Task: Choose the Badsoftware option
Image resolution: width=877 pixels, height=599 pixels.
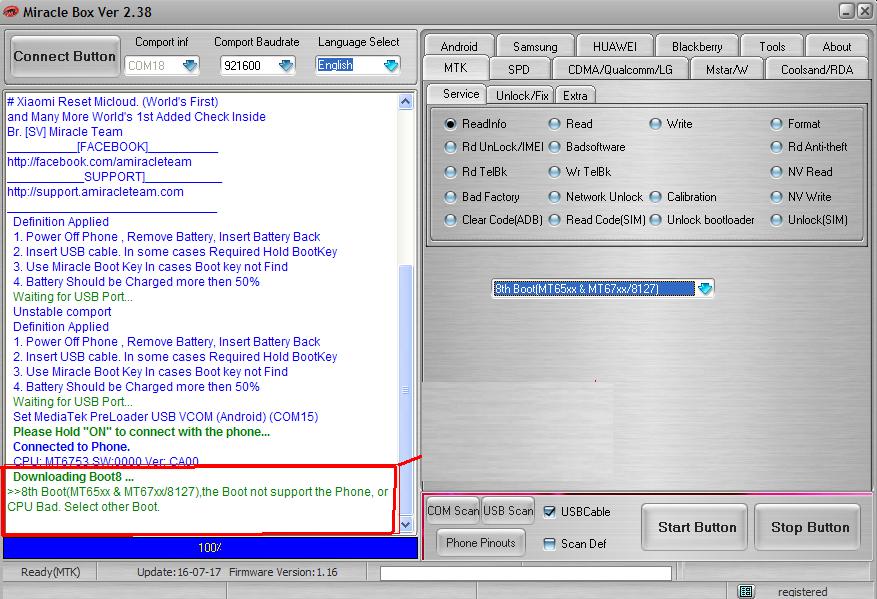Action: (x=554, y=147)
